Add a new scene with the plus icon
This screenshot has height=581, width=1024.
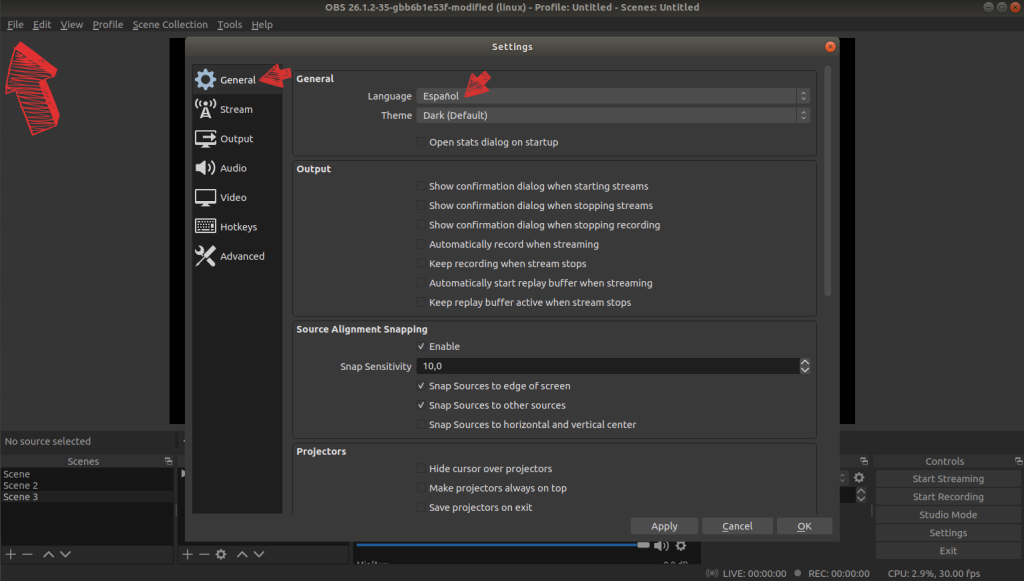(10, 554)
